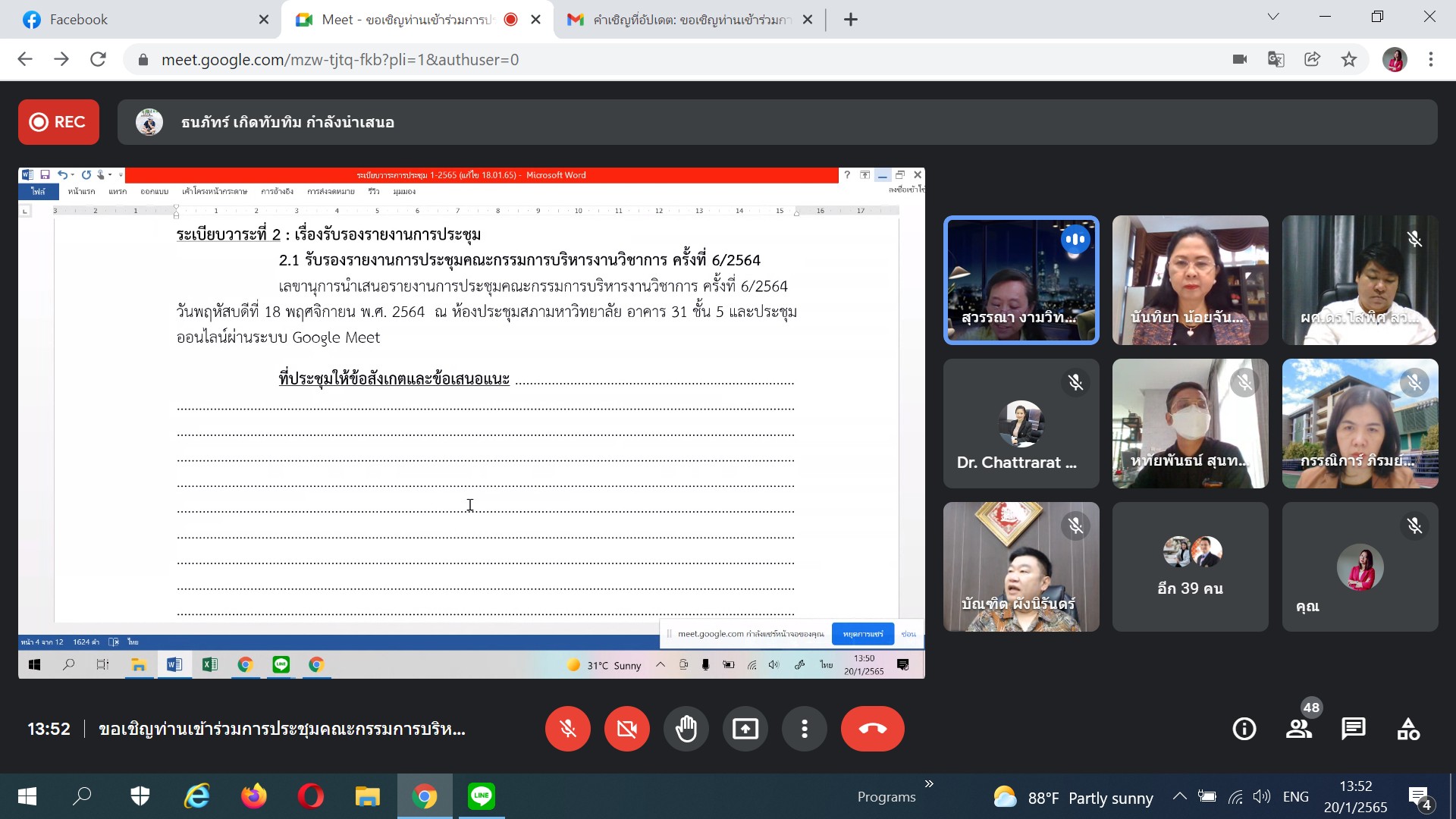
Task: Switch to the Facebook tab
Action: (x=79, y=20)
